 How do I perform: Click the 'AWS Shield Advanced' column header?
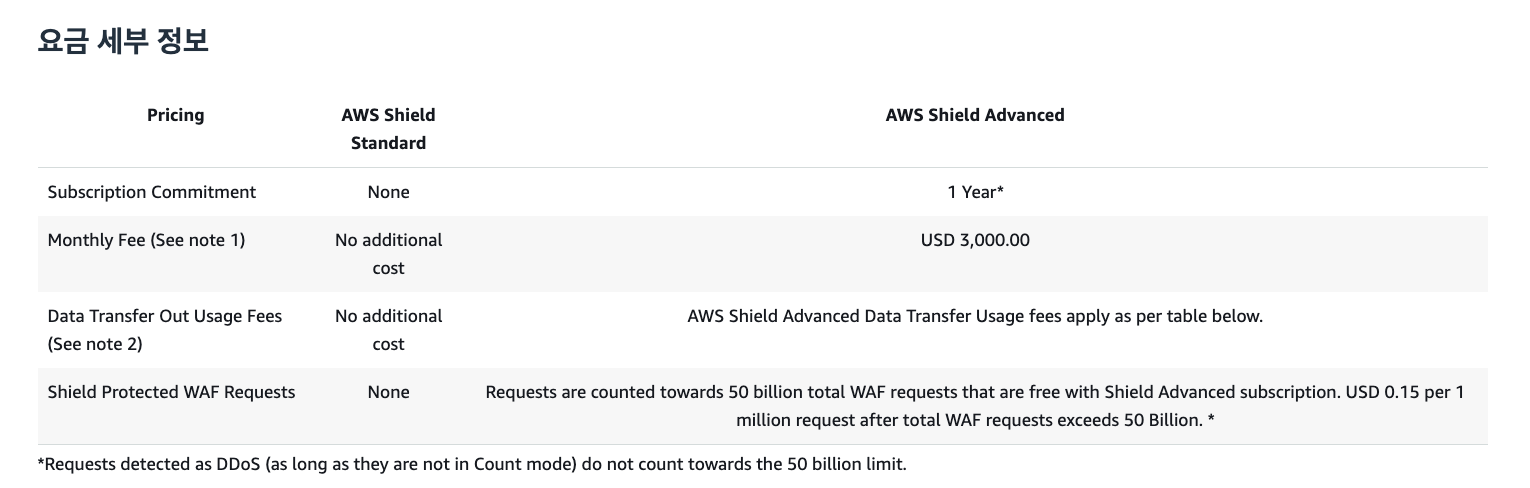pyautogui.click(x=974, y=115)
